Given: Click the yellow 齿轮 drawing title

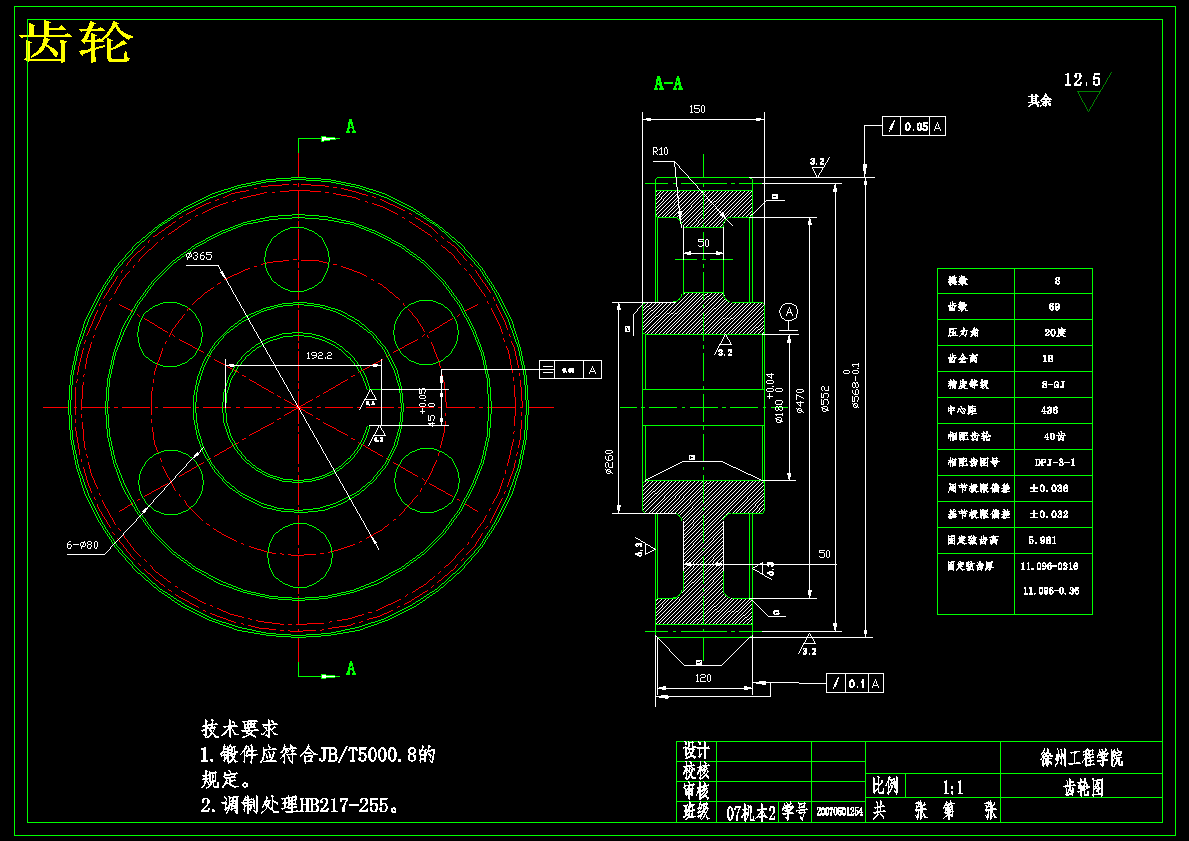Looking at the screenshot, I should pyautogui.click(x=77, y=42).
